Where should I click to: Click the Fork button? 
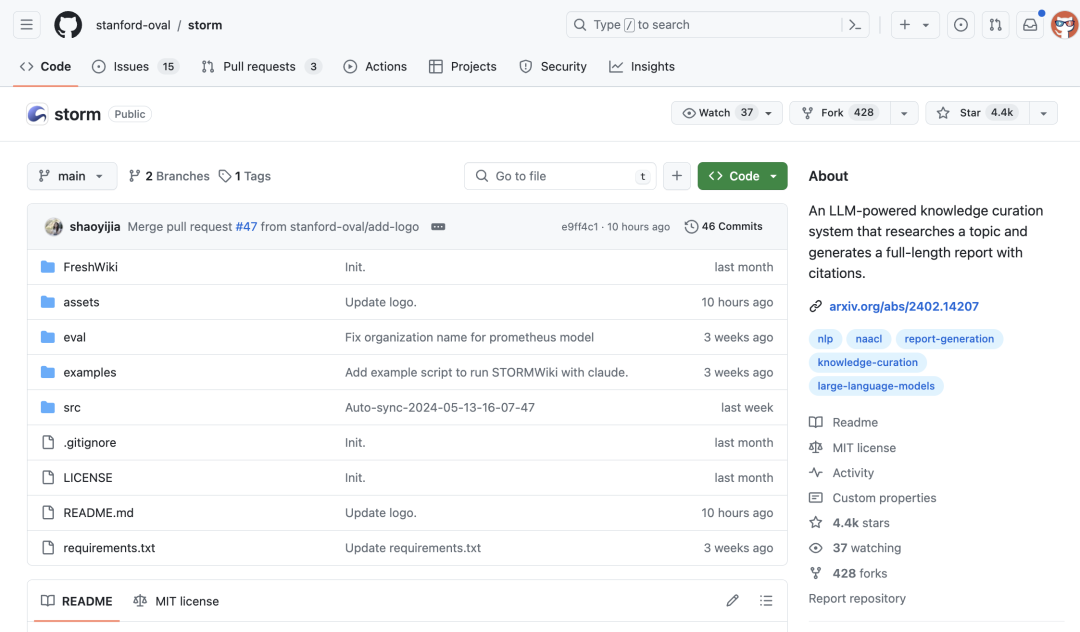[x=840, y=113]
